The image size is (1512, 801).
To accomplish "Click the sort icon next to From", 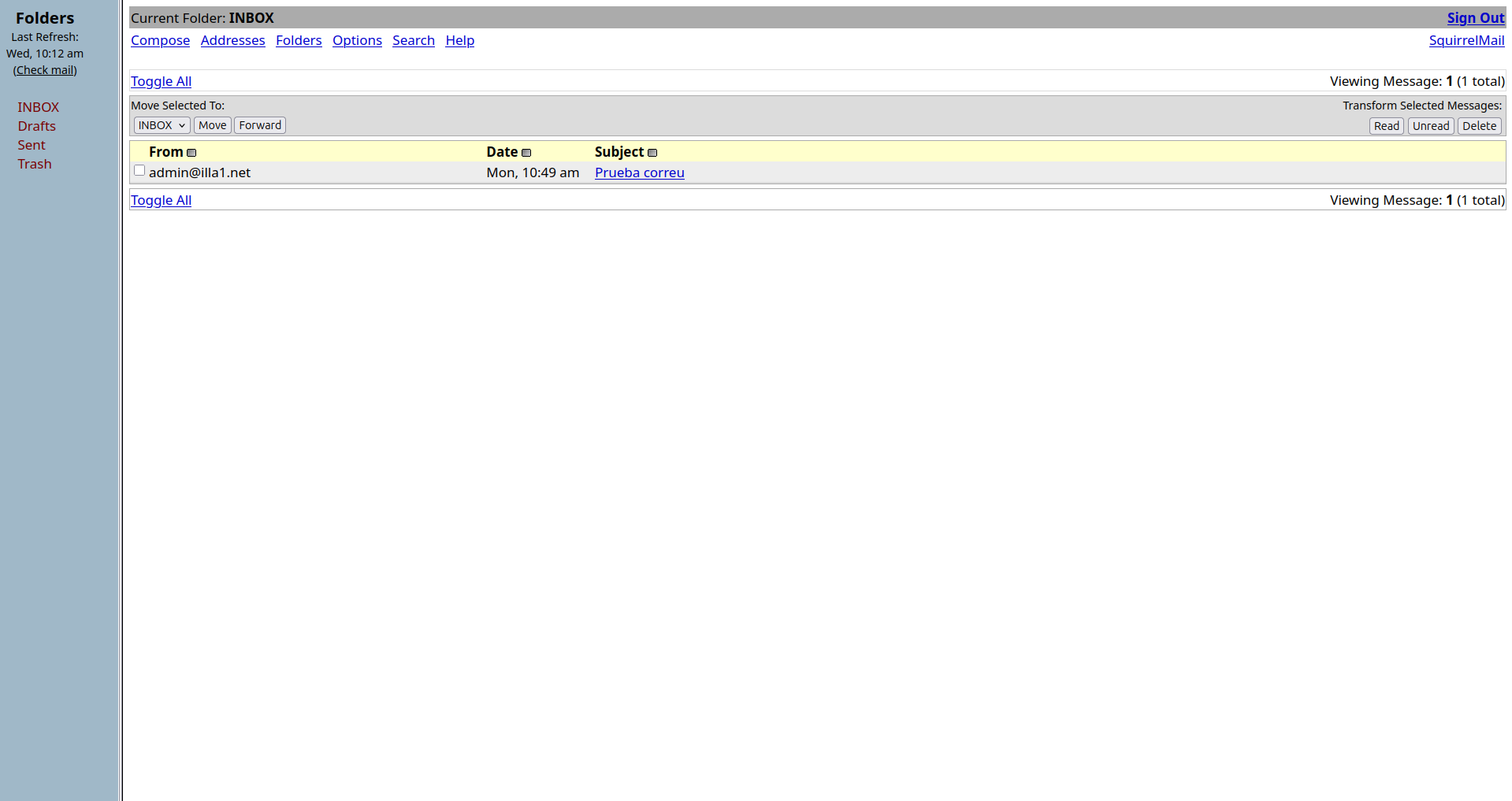I will (191, 153).
